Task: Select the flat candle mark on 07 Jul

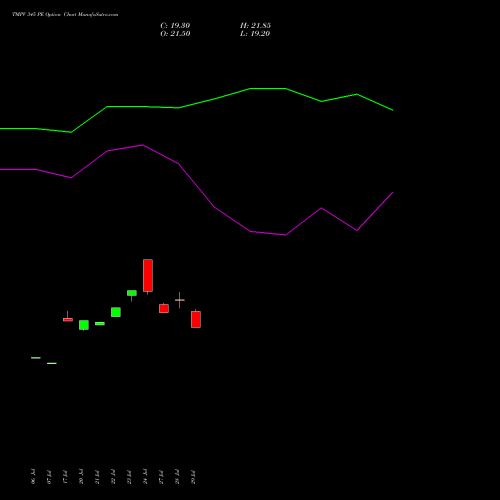Action: coord(52,363)
